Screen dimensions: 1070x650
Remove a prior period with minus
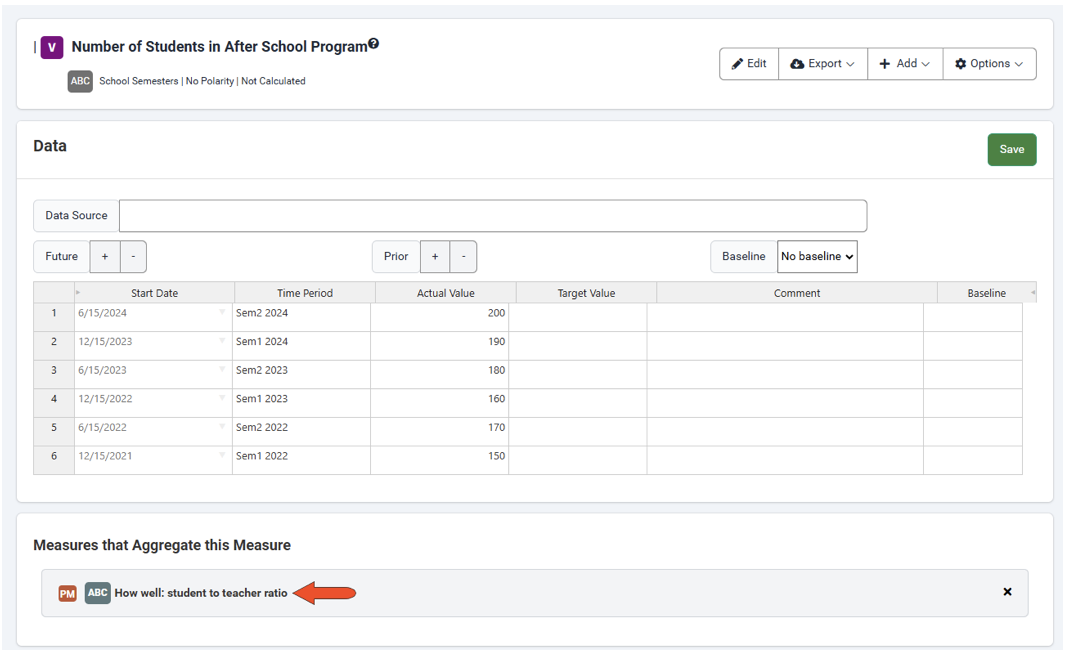tap(463, 257)
